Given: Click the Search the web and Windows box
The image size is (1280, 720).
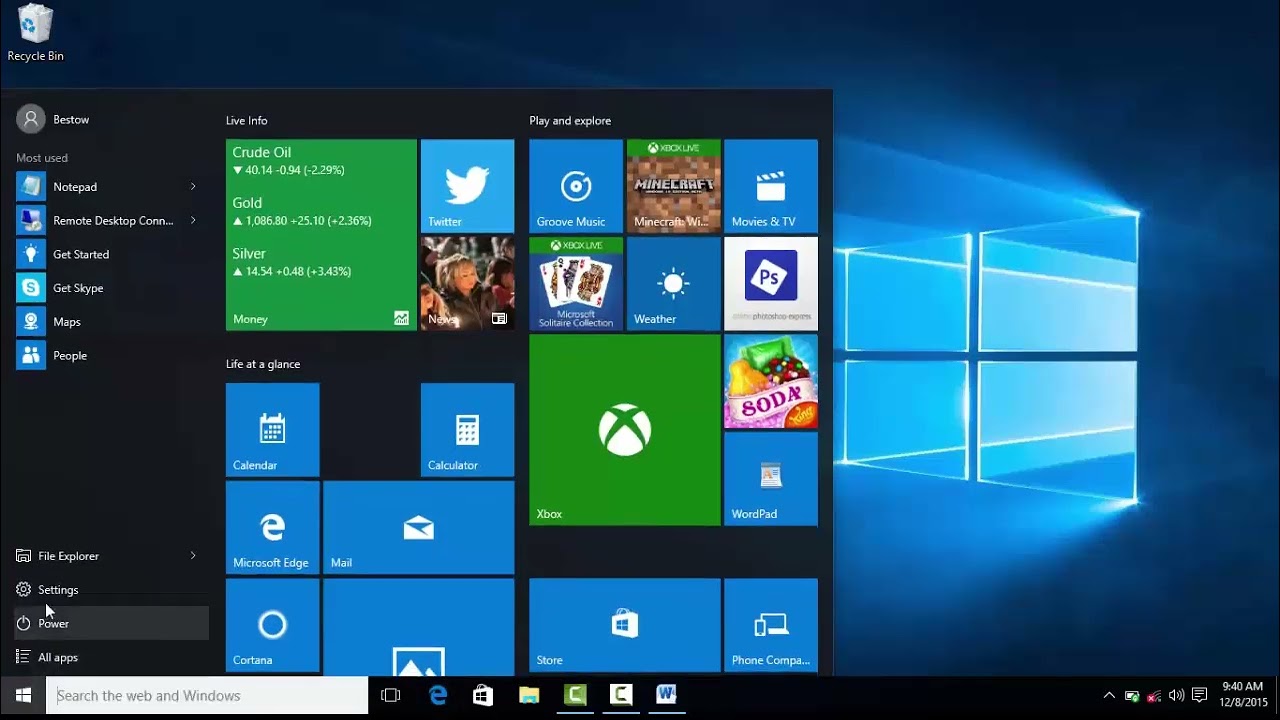Looking at the screenshot, I should (x=207, y=696).
